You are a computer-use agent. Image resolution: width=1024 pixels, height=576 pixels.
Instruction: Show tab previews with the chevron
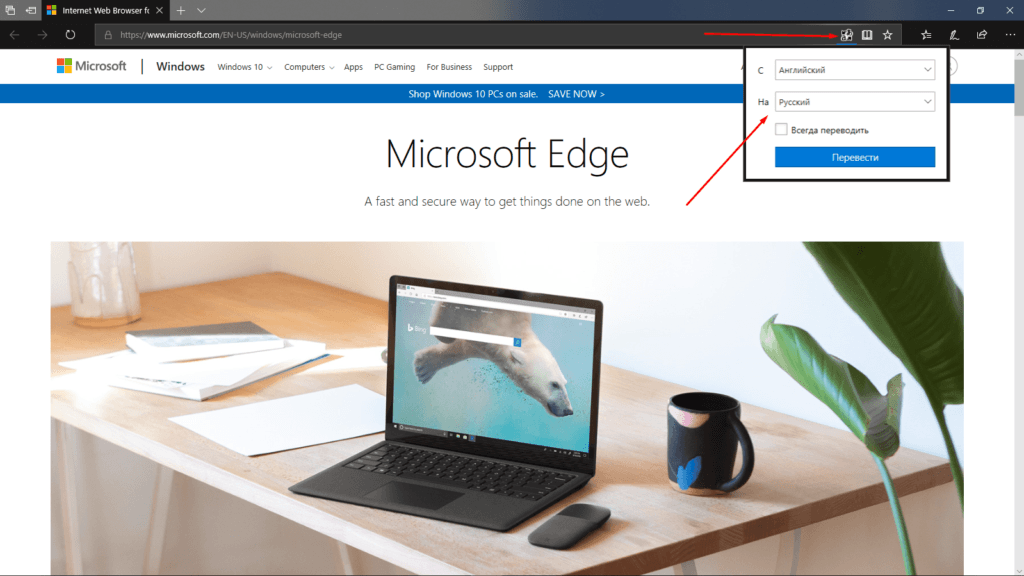tap(201, 10)
